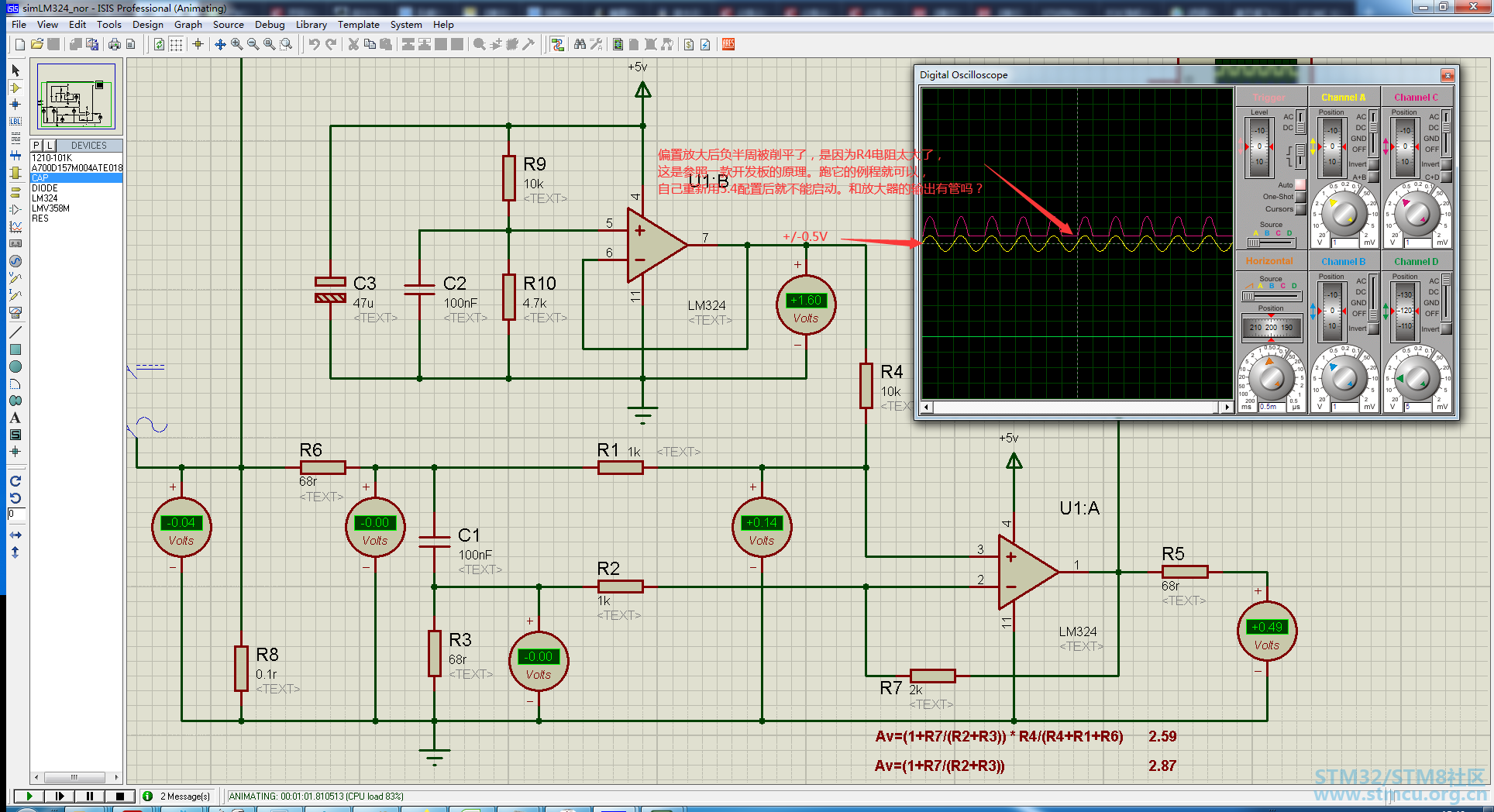Click the X-Mirror flip icon
Image resolution: width=1494 pixels, height=812 pixels.
click(x=15, y=535)
